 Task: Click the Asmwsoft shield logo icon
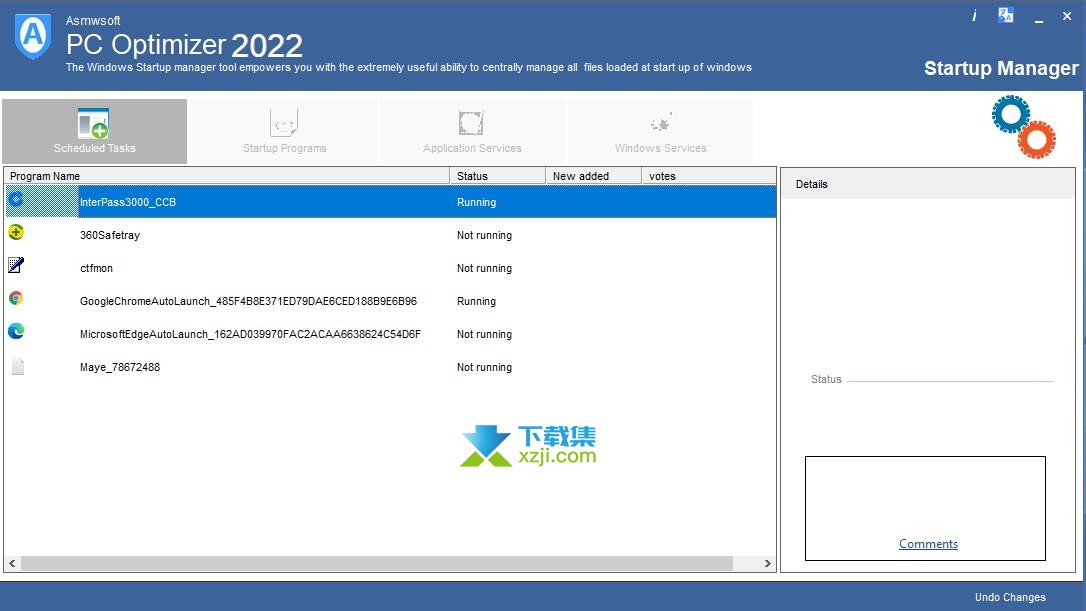coord(33,36)
